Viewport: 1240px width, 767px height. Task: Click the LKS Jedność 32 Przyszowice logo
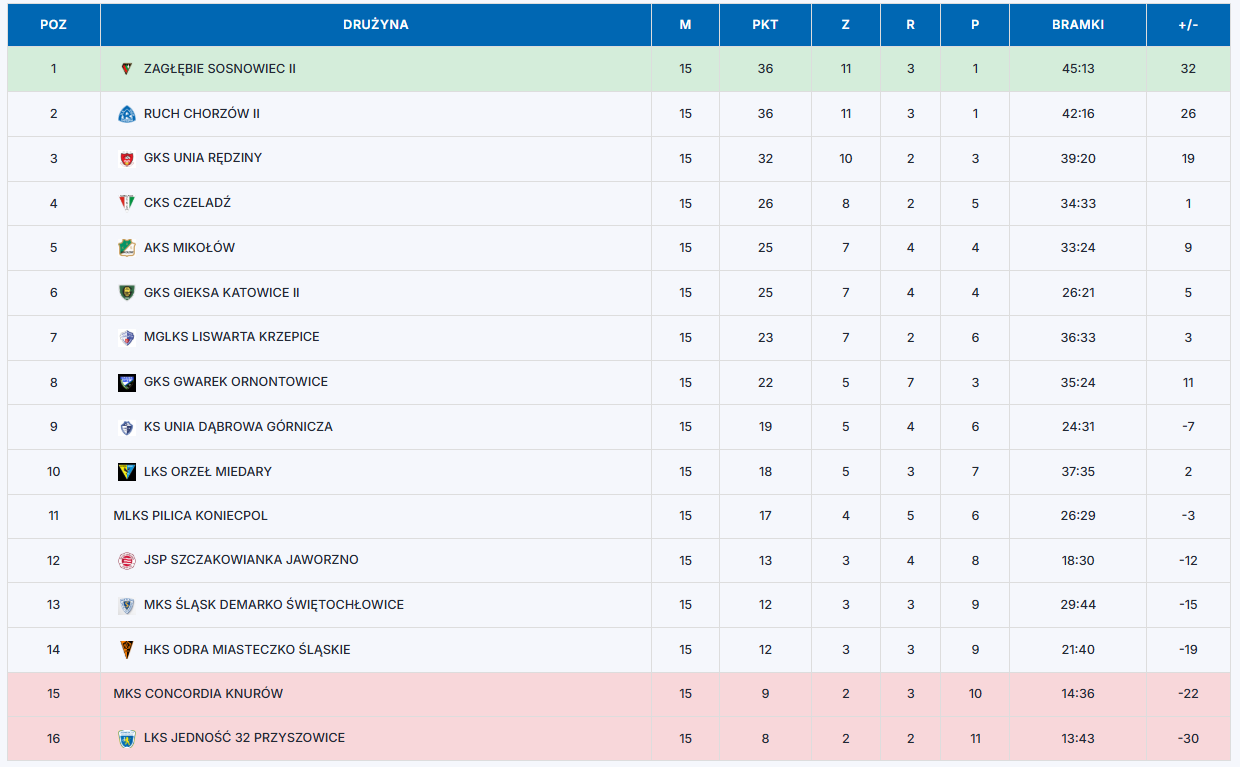pos(126,739)
